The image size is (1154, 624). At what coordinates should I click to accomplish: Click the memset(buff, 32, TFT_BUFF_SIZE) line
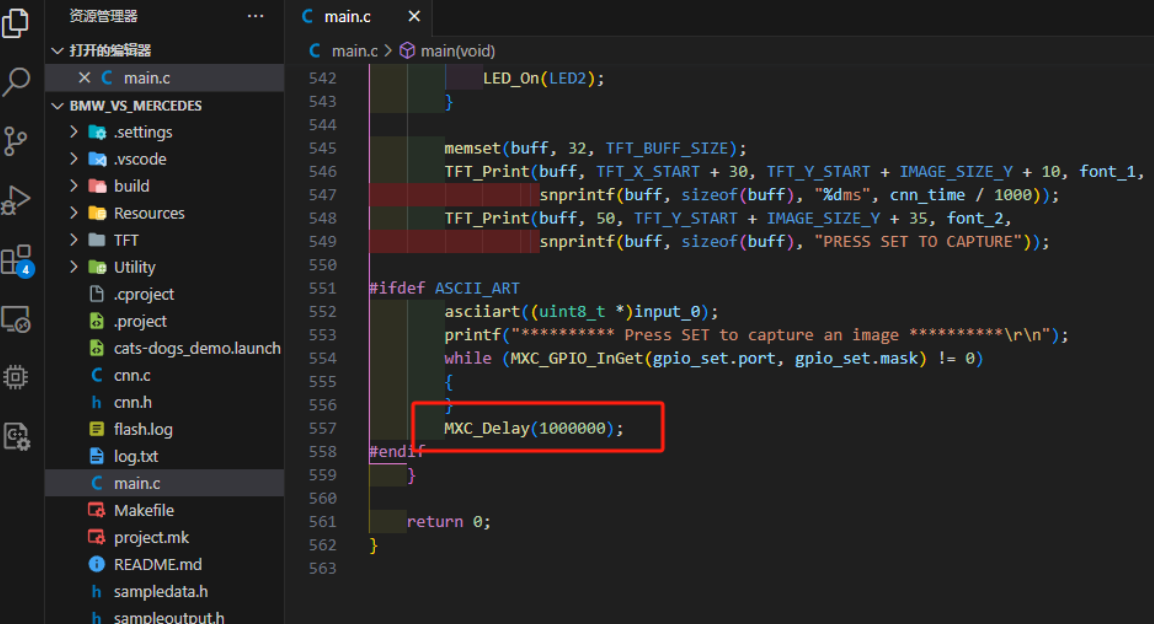(595, 149)
